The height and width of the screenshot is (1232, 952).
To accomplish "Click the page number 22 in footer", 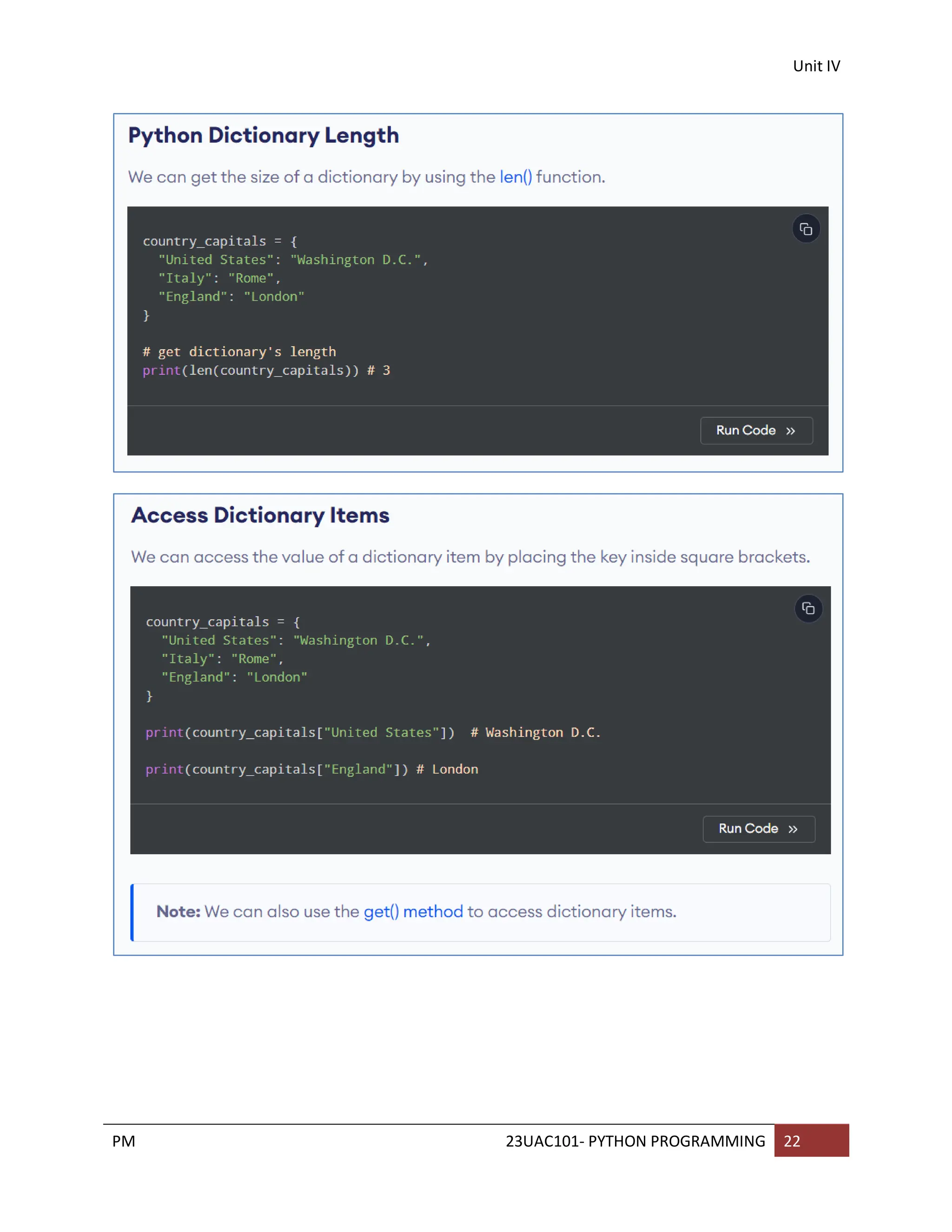I will tap(792, 1141).
